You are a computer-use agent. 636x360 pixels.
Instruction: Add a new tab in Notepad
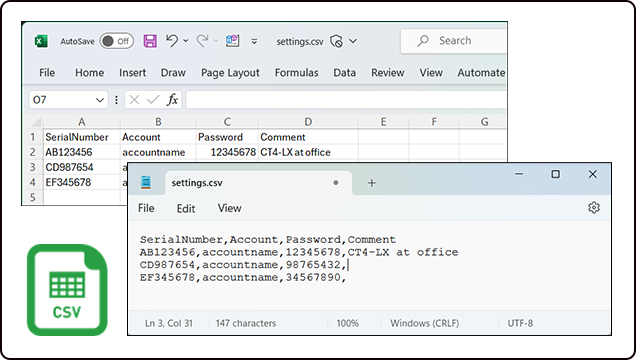point(372,183)
